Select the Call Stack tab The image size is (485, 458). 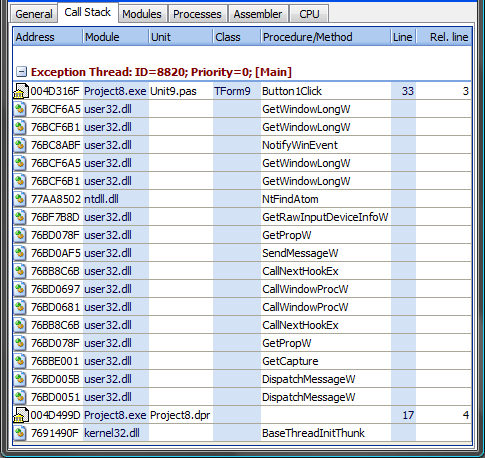click(x=88, y=12)
